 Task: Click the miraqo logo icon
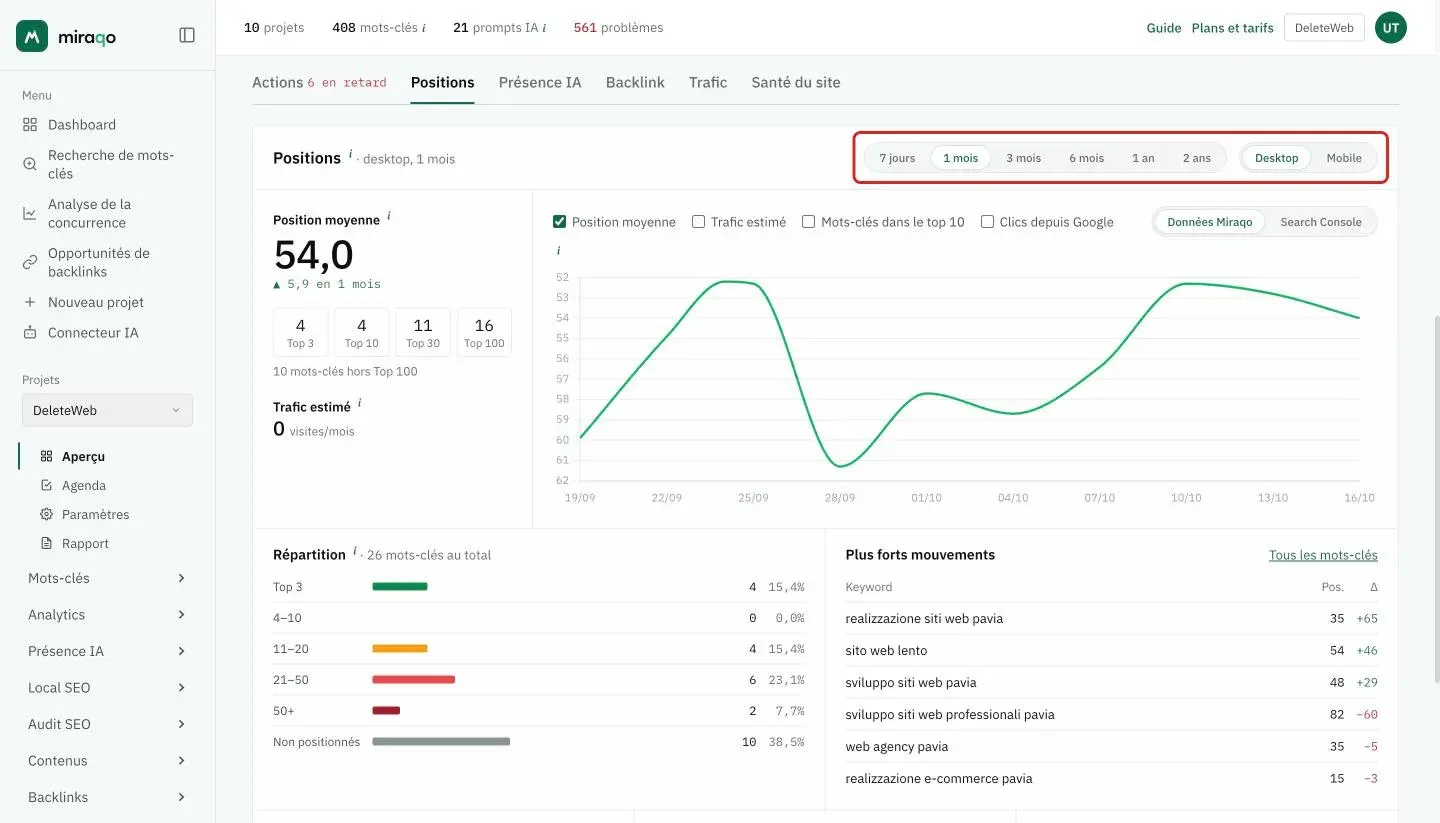click(32, 36)
